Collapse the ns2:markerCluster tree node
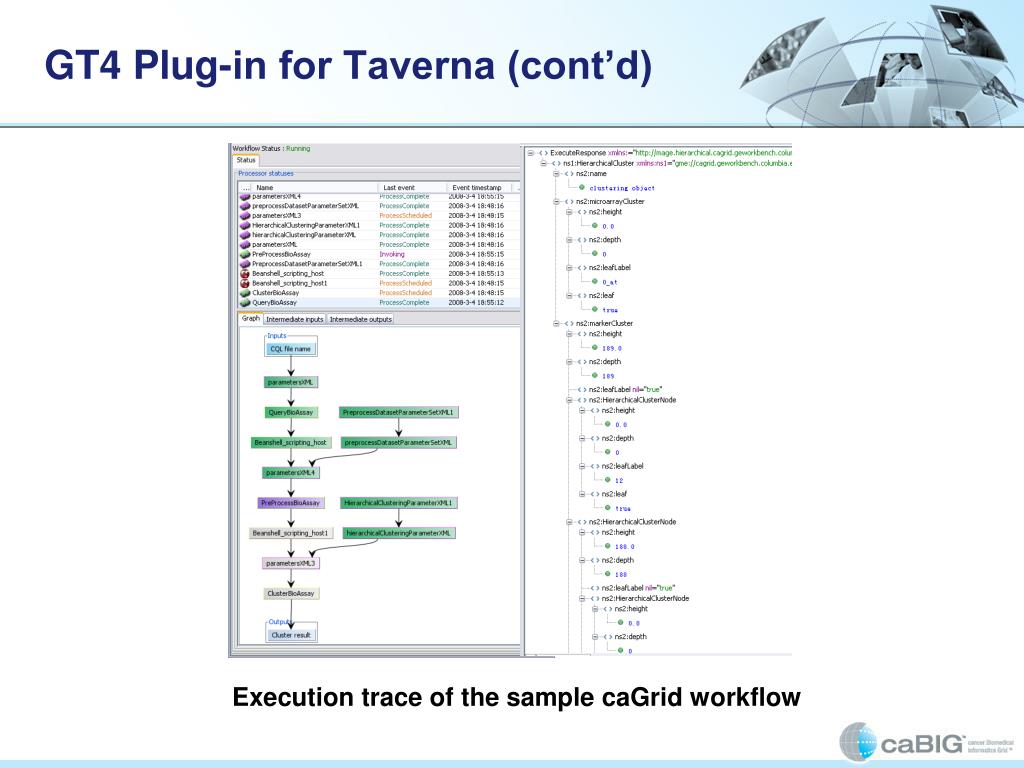Viewport: 1024px width, 768px height. (x=556, y=323)
